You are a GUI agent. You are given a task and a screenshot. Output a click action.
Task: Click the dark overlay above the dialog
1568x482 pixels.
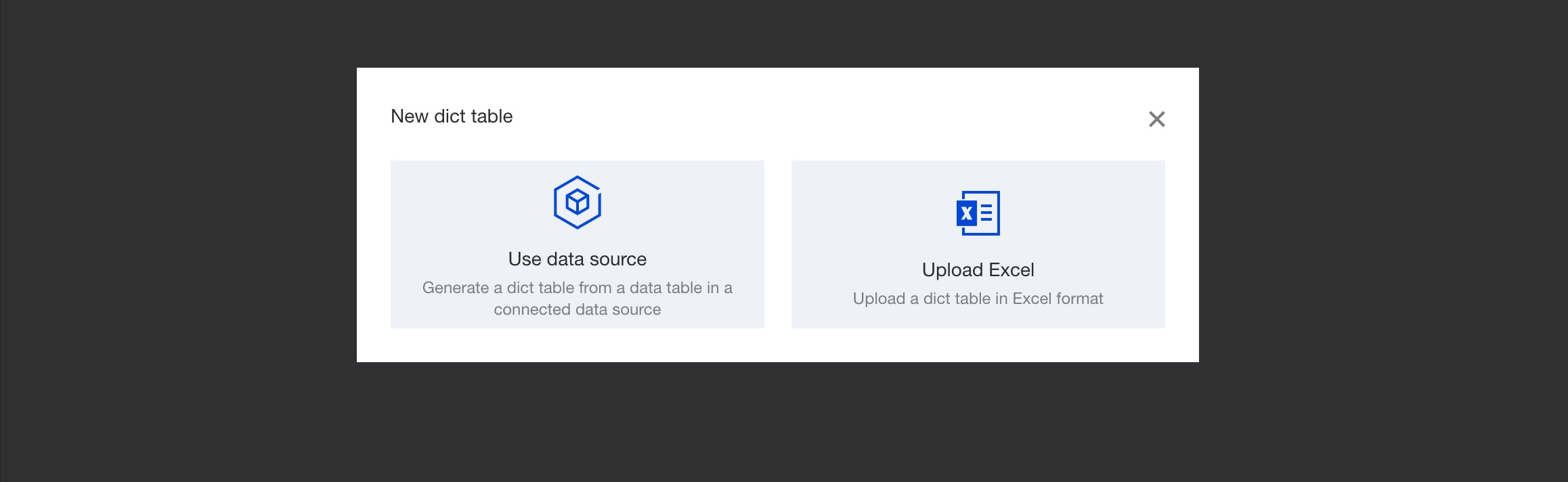tap(779, 34)
